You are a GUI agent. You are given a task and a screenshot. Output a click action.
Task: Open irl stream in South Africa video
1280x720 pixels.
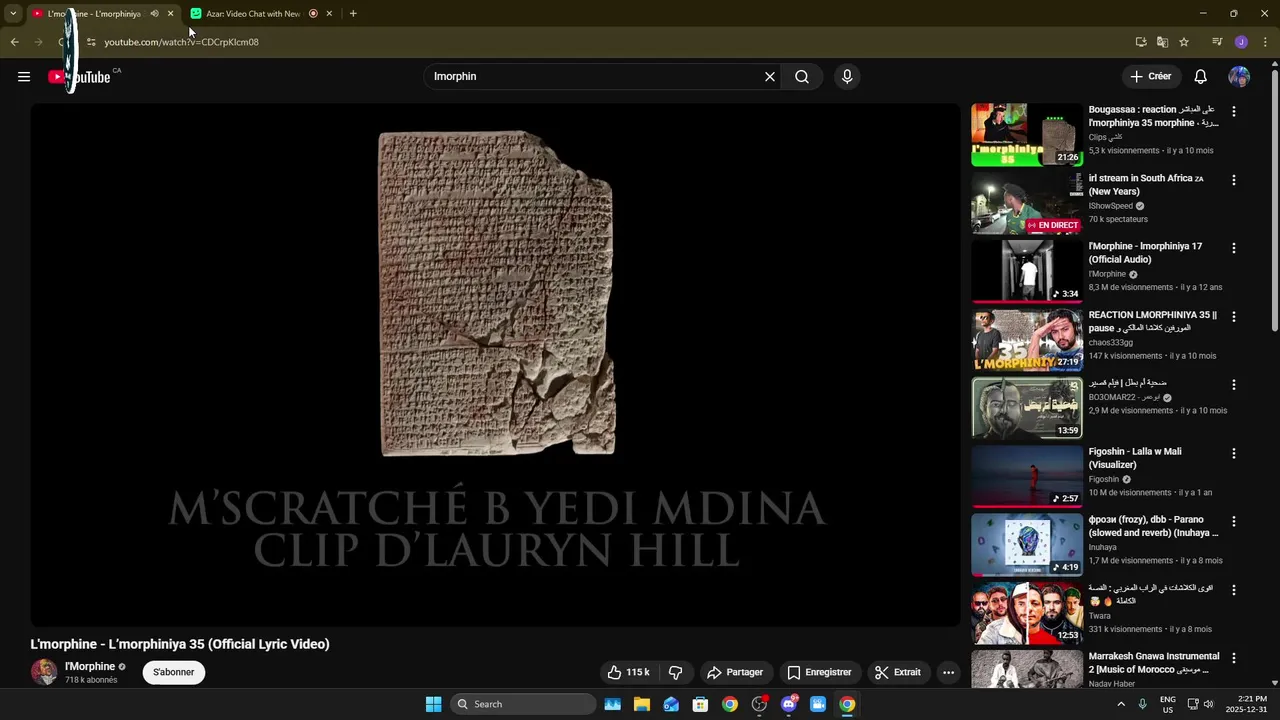(1027, 203)
